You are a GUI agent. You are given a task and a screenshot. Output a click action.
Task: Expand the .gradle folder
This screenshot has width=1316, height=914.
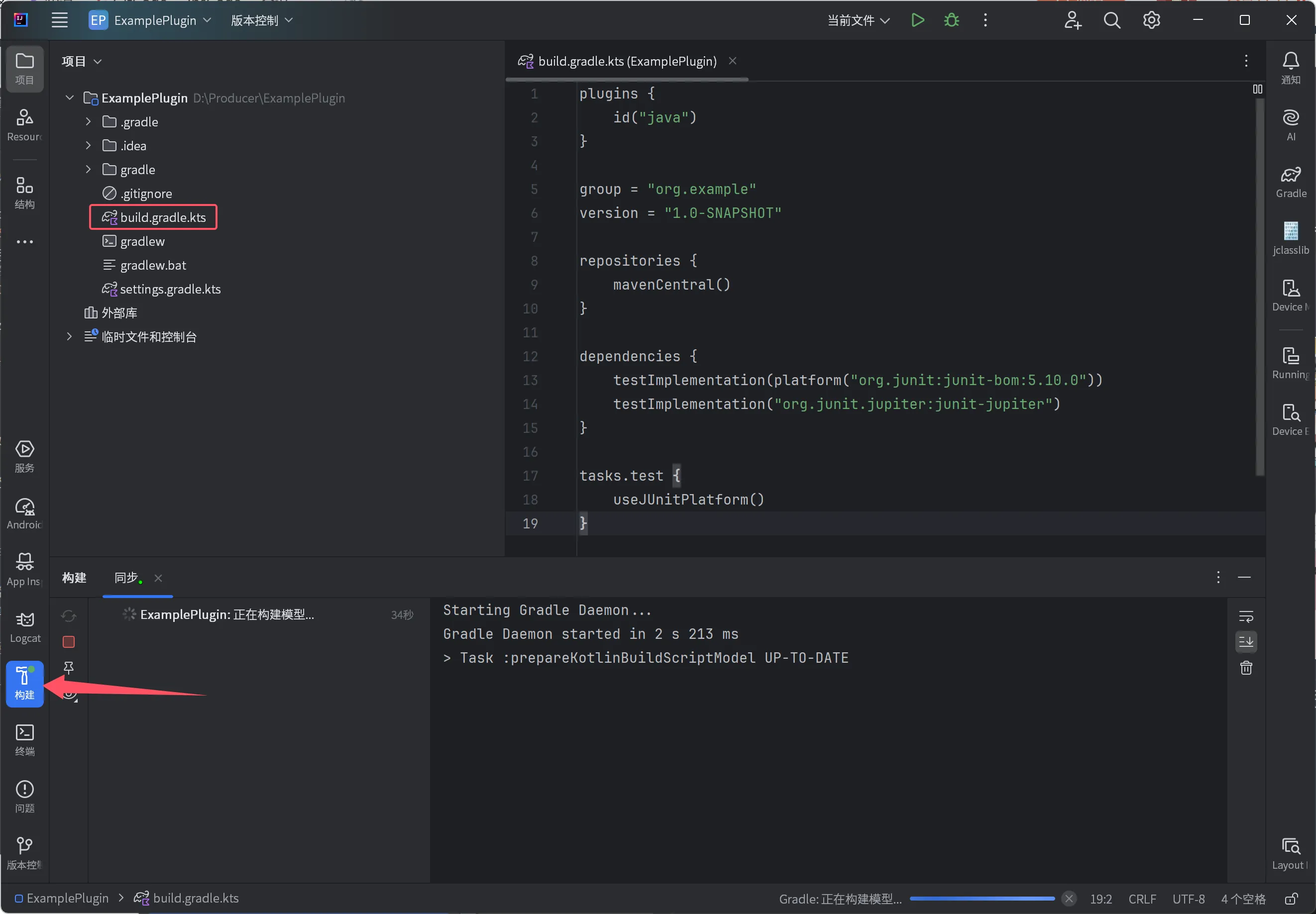[x=88, y=121]
